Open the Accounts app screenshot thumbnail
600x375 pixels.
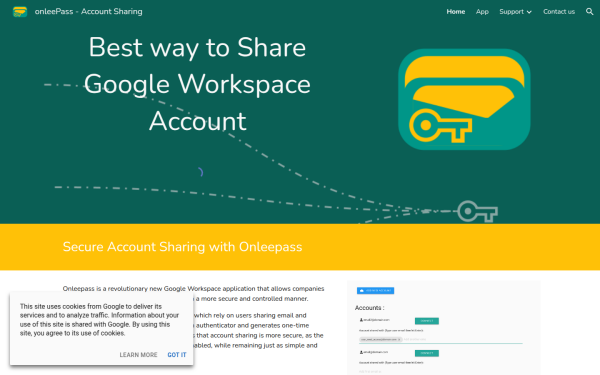(444, 328)
